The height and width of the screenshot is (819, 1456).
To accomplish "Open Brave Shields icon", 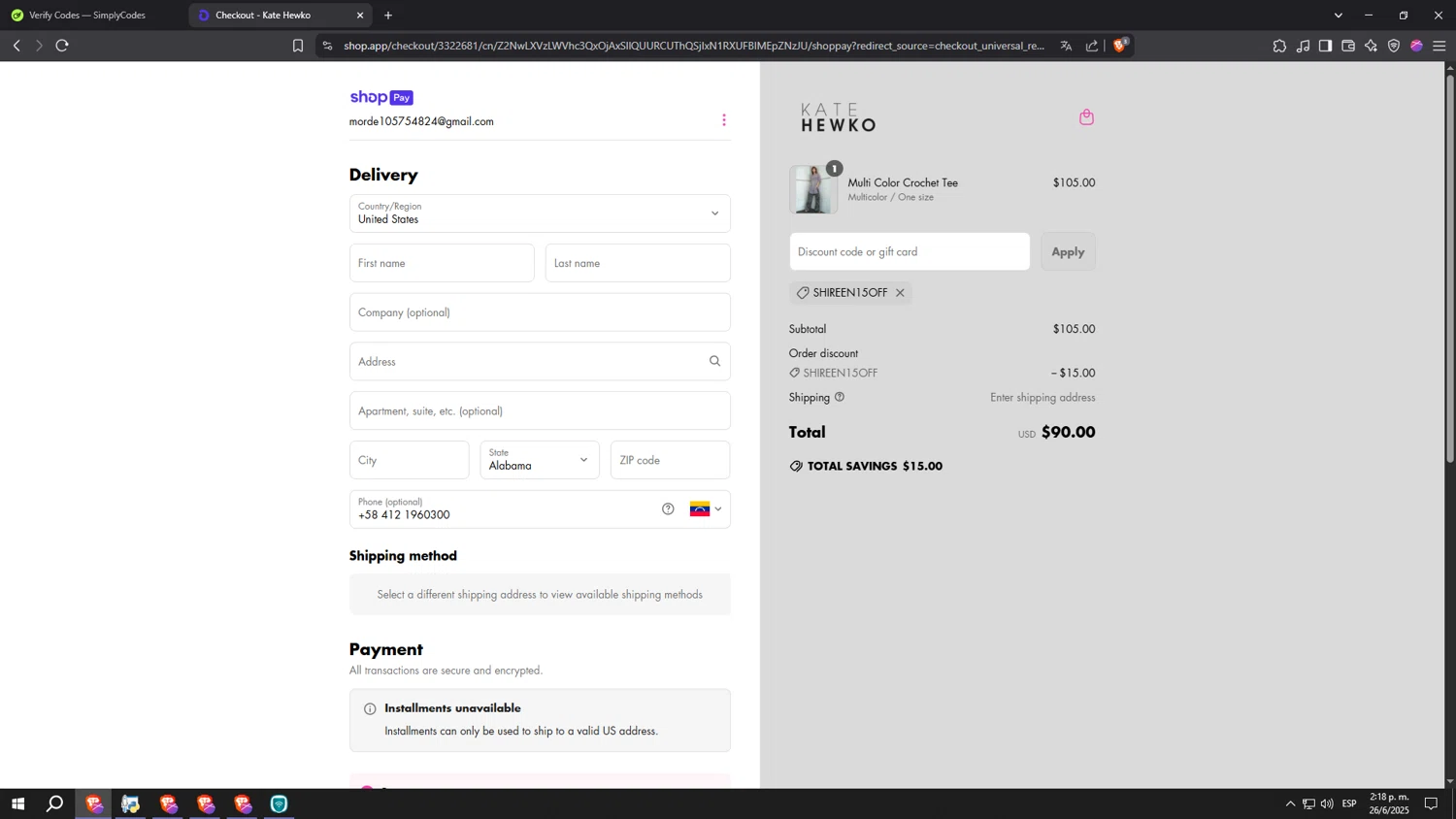I will tap(1120, 45).
